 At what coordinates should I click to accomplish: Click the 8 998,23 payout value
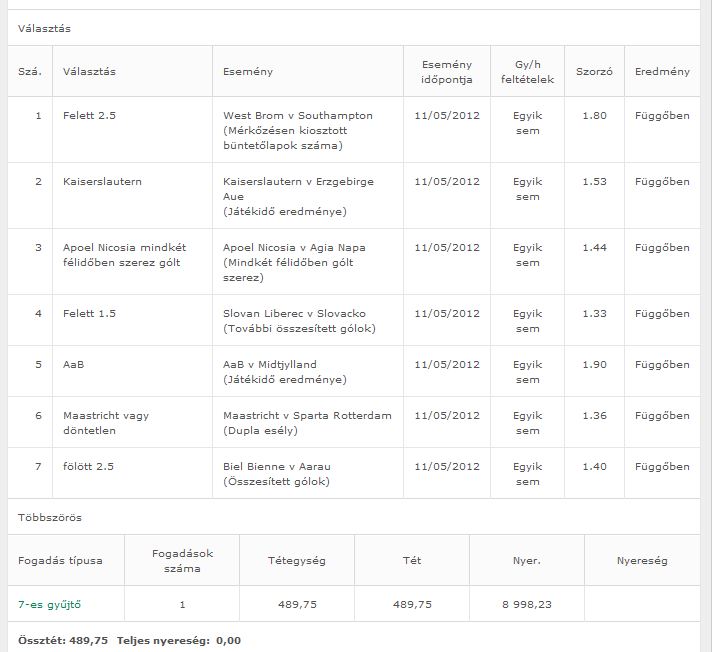[x=526, y=604]
